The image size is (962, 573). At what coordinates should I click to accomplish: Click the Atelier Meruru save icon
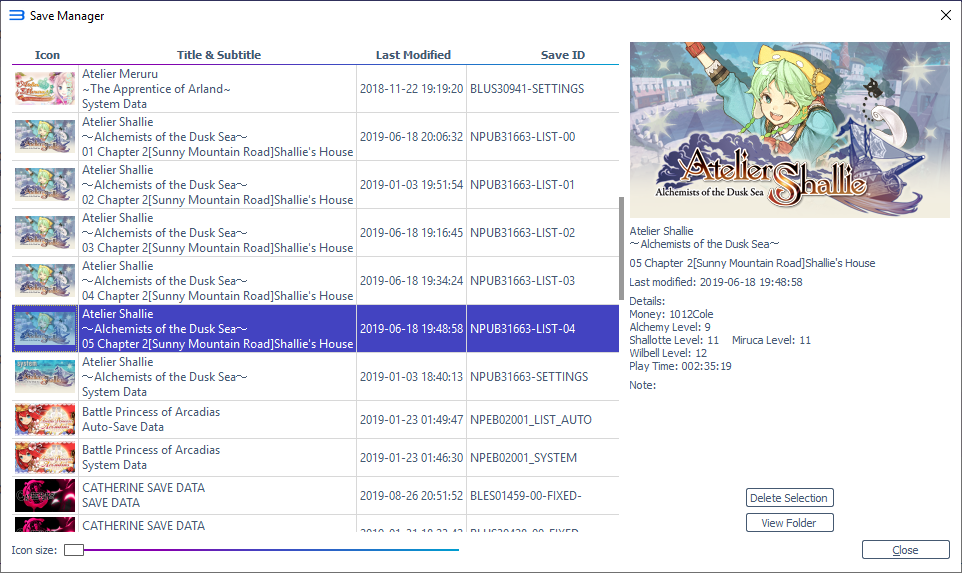click(x=45, y=88)
